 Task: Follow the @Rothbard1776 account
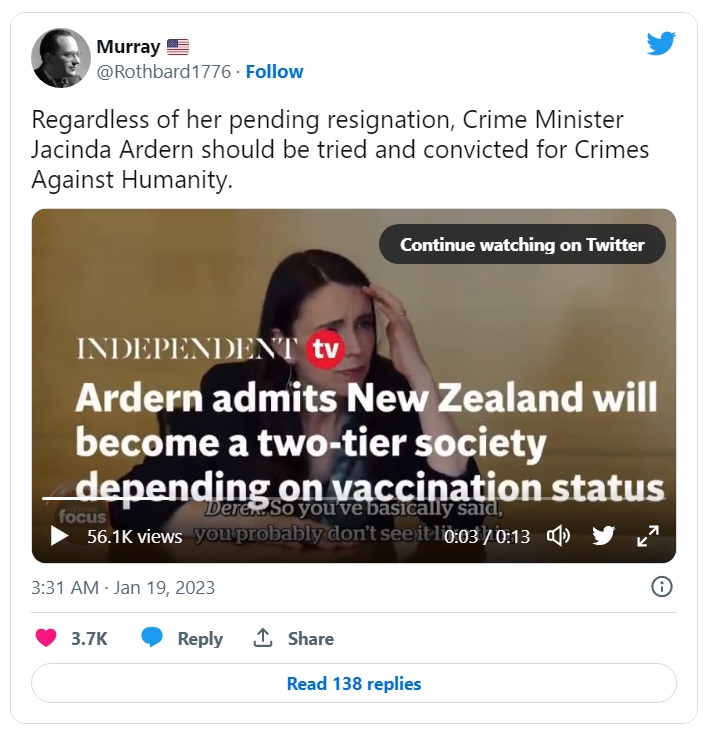click(x=274, y=72)
